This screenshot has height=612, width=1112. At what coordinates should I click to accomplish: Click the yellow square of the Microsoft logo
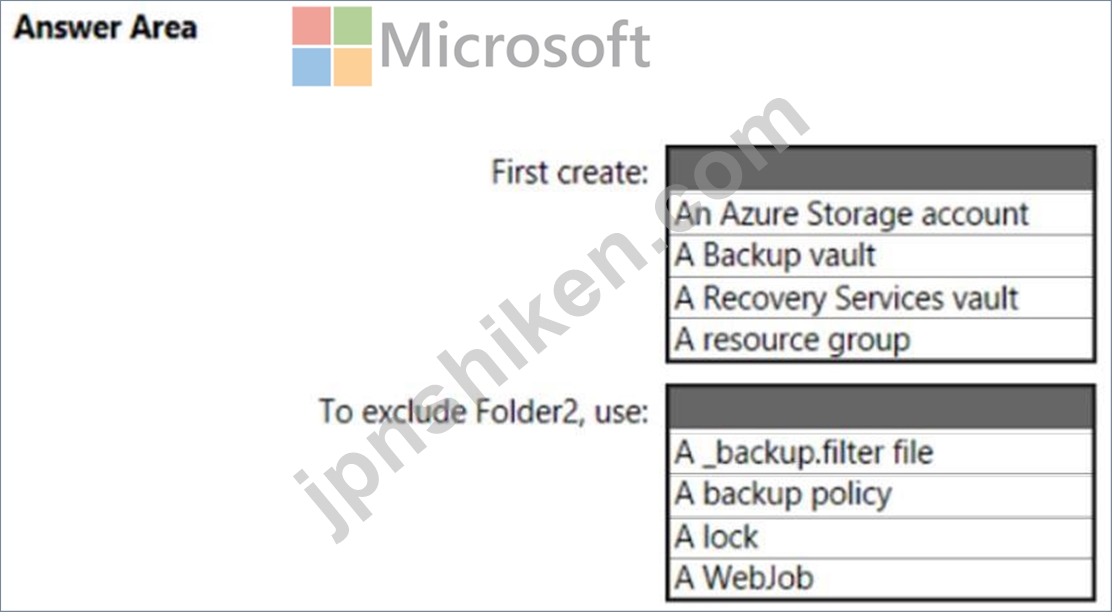coord(352,66)
